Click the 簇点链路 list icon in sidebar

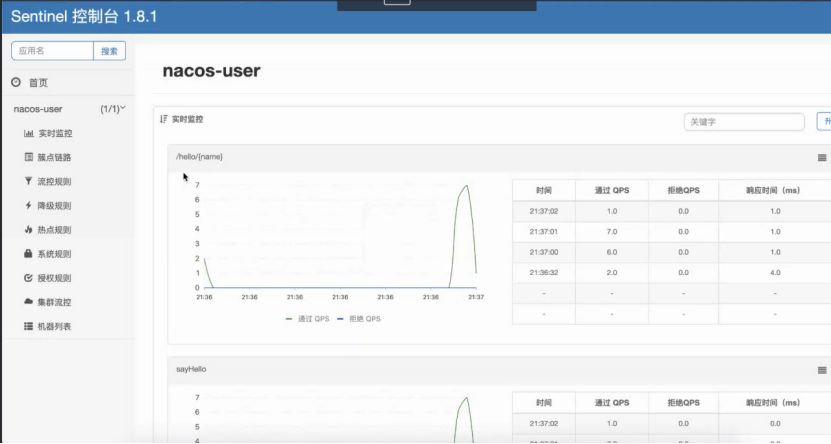tap(29, 157)
